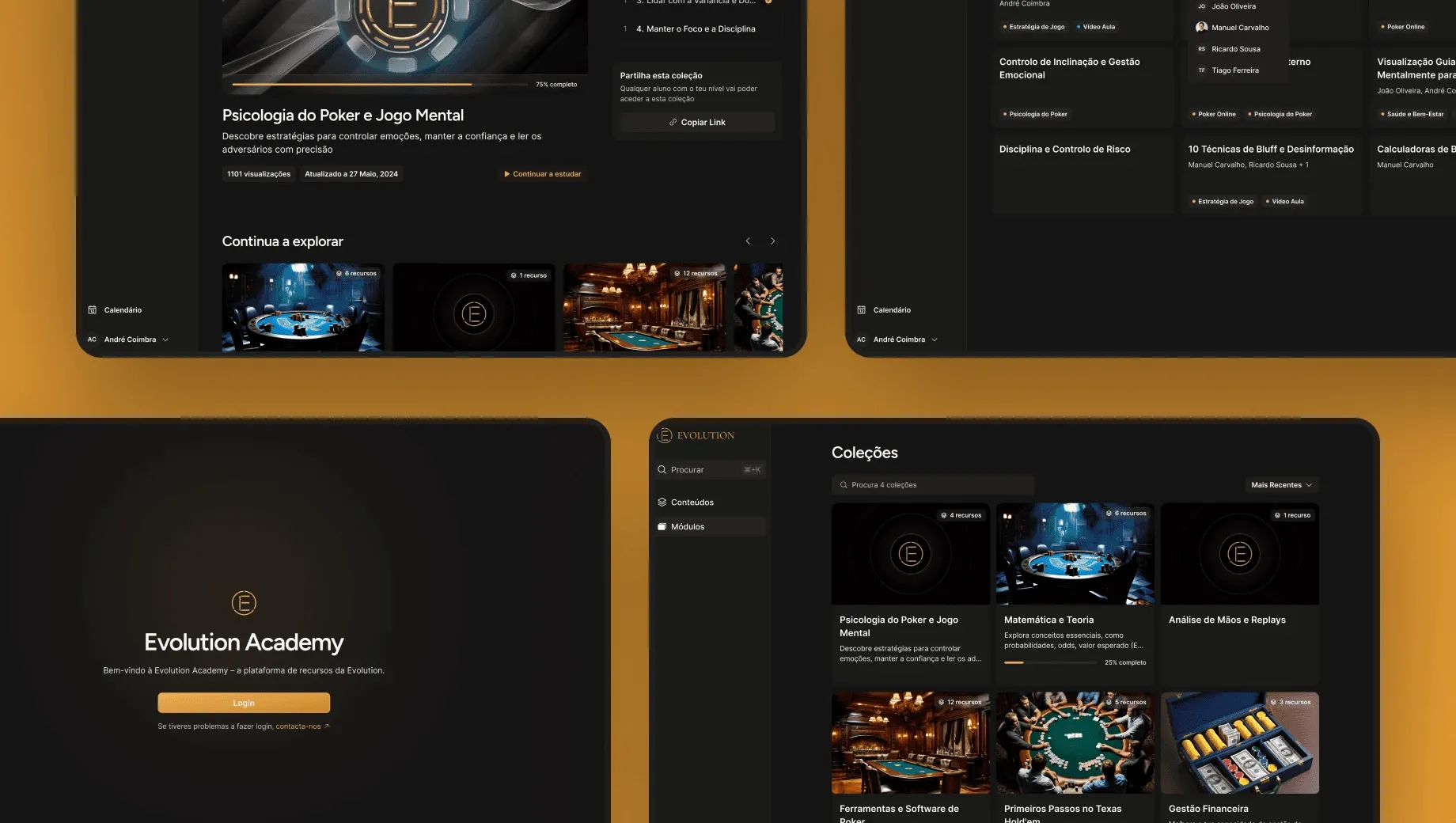Open the Gestão Financeira collection thumbnail

click(x=1240, y=743)
